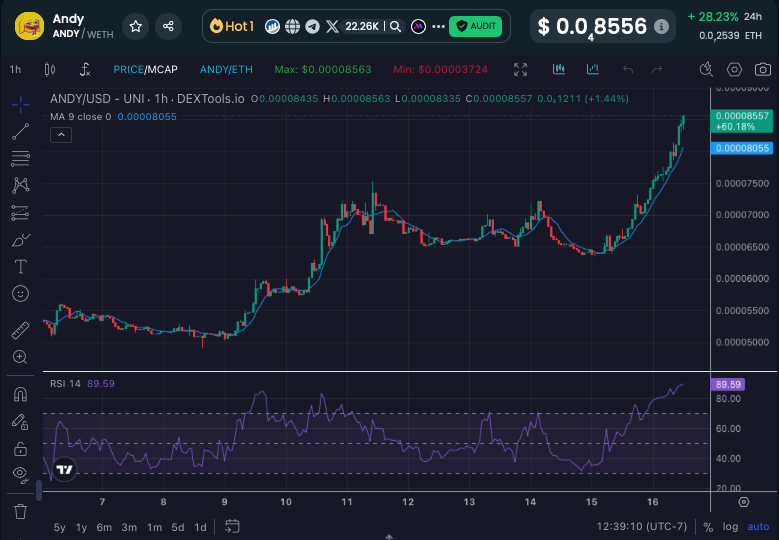Open the Telegram channel icon

coord(312,26)
